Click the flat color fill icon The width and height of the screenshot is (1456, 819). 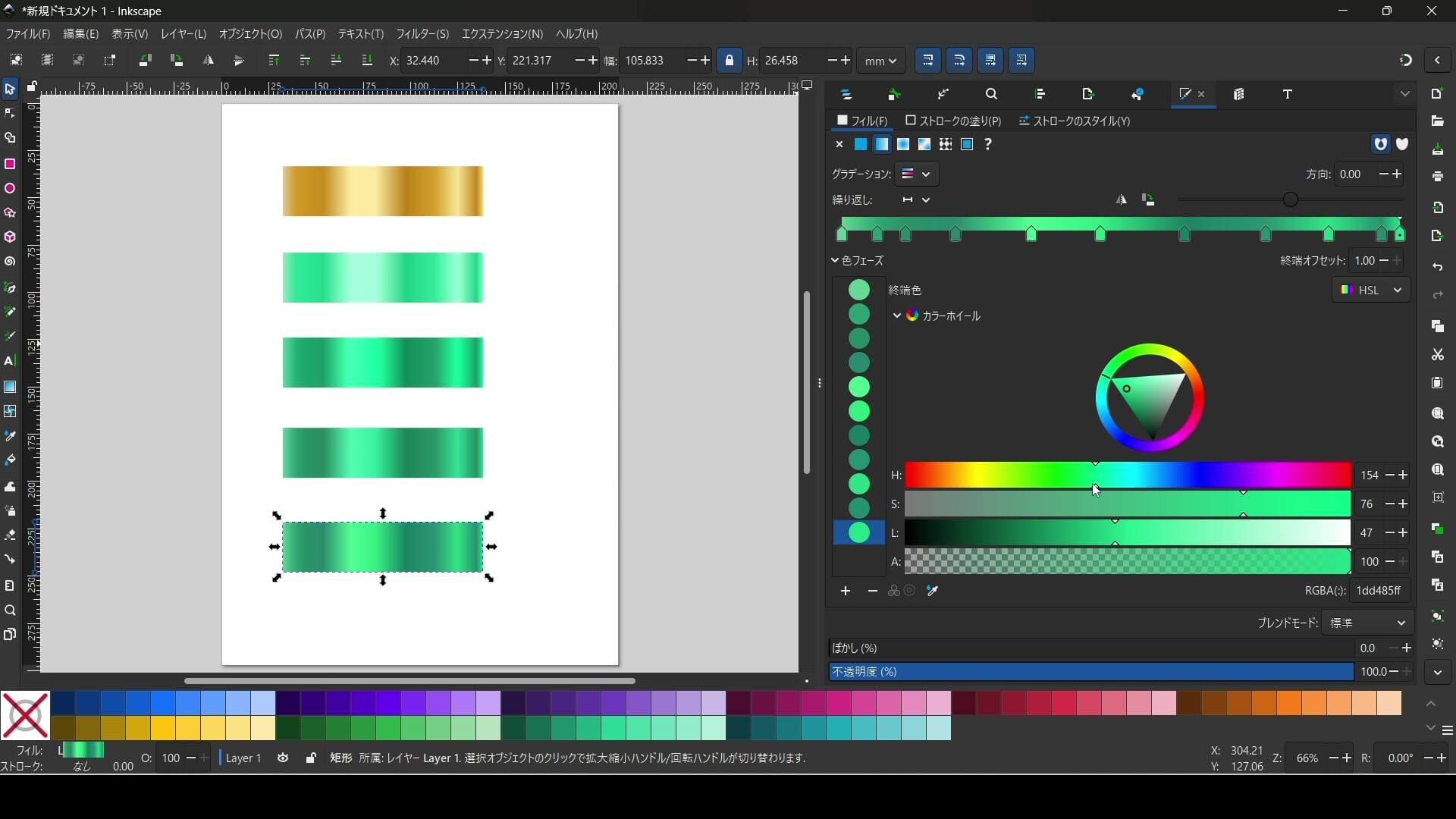tap(861, 144)
